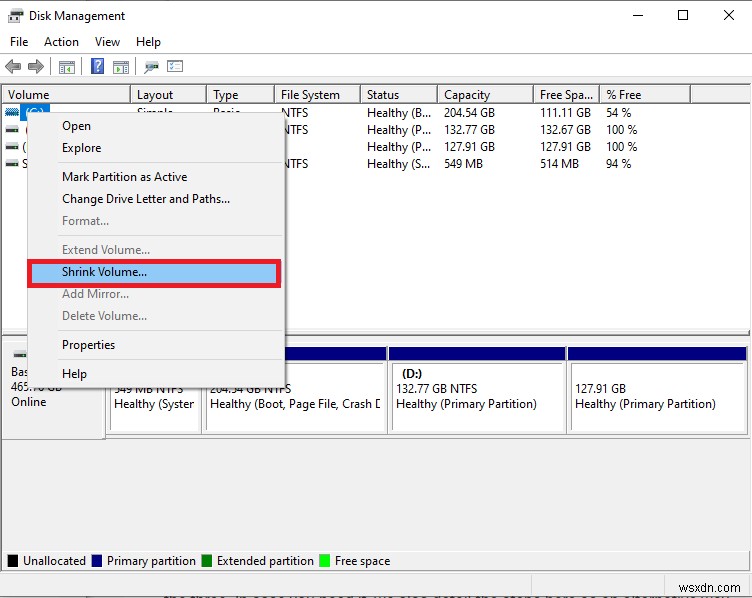Sort by the Free Space column header

(566, 94)
